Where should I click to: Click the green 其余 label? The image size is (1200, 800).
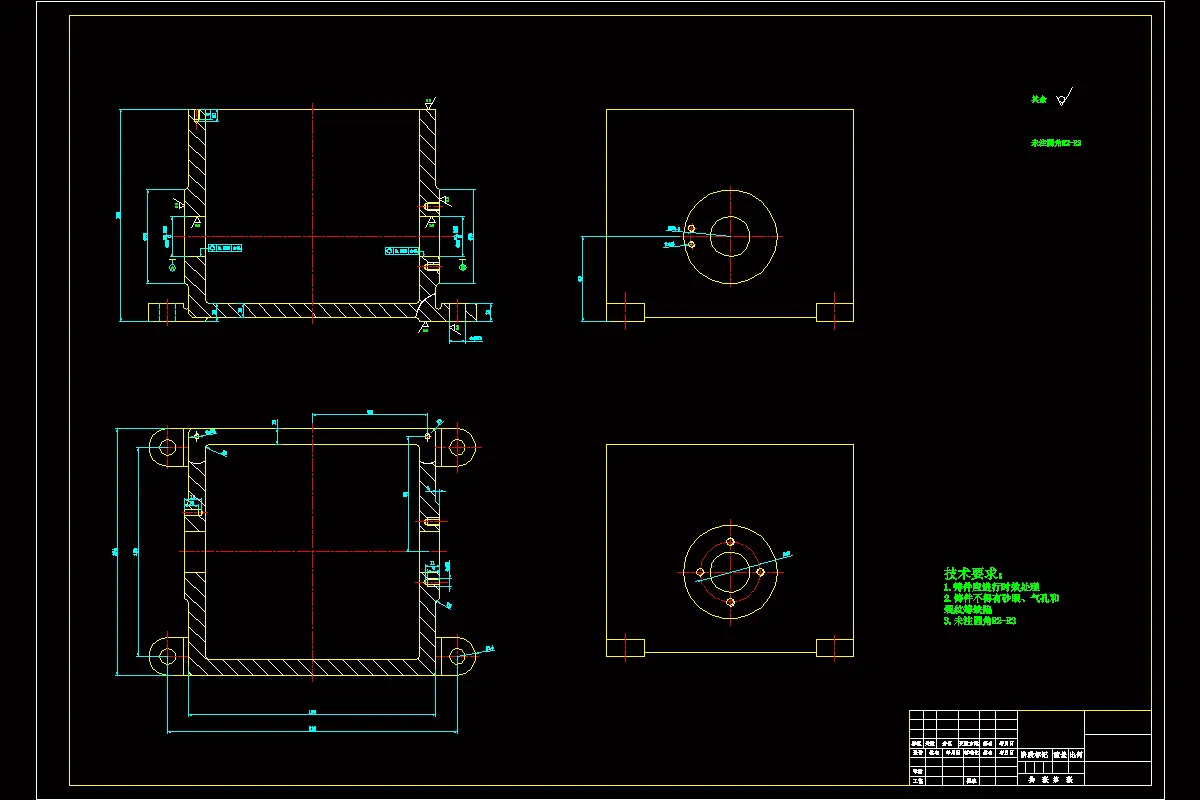pyautogui.click(x=1039, y=100)
